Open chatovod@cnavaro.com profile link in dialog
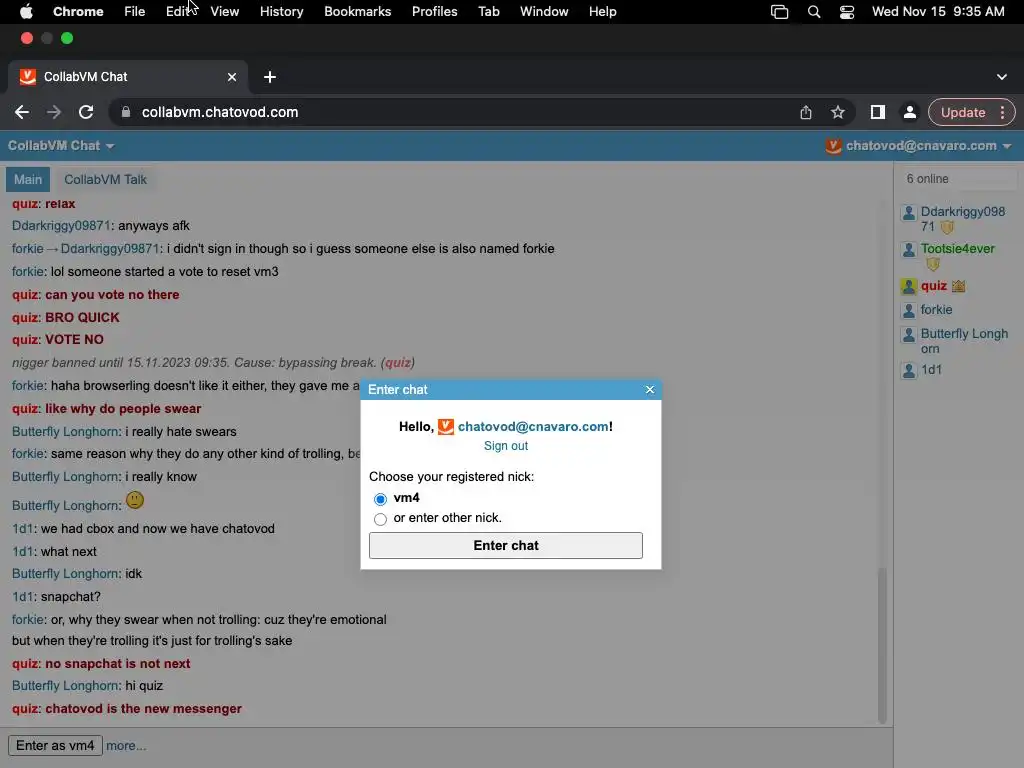 coord(534,426)
